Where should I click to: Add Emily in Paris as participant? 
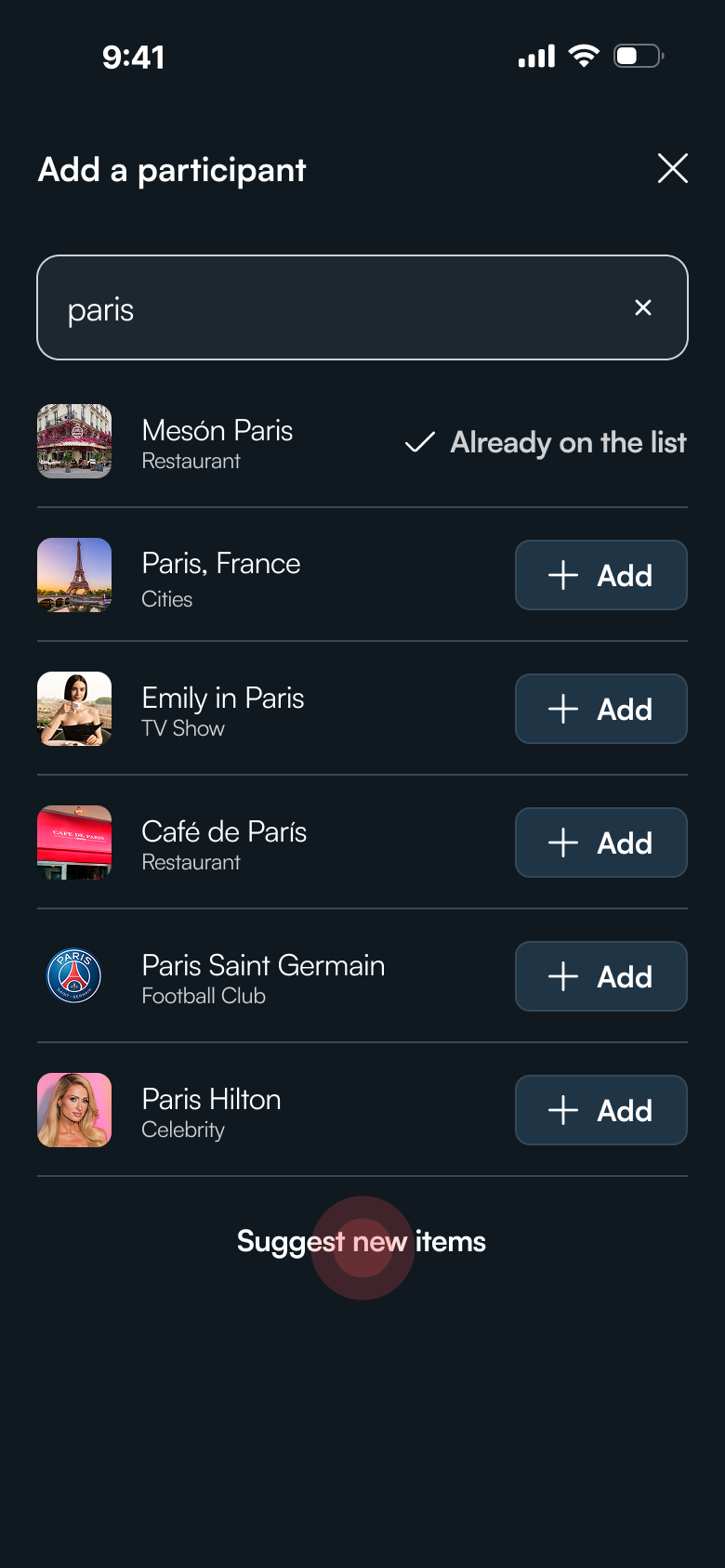pyautogui.click(x=601, y=709)
